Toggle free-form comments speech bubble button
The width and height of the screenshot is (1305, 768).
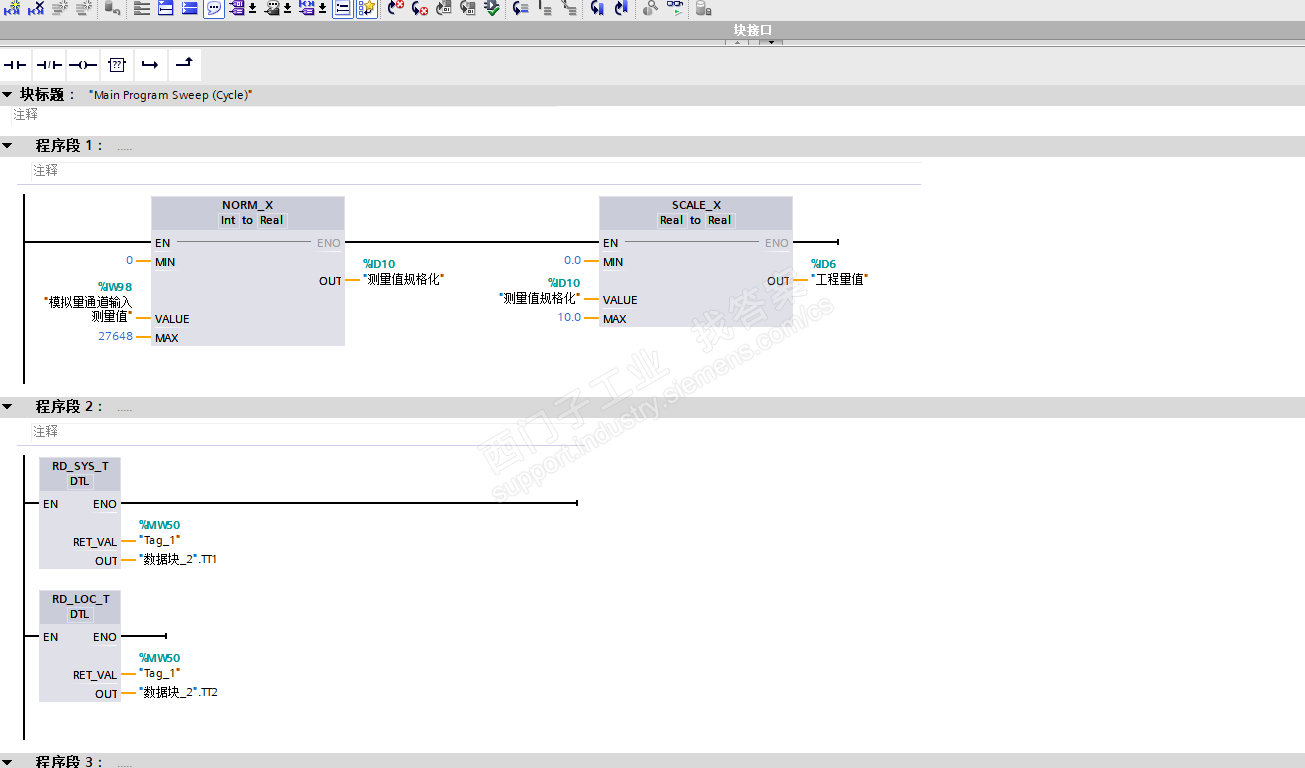click(214, 8)
